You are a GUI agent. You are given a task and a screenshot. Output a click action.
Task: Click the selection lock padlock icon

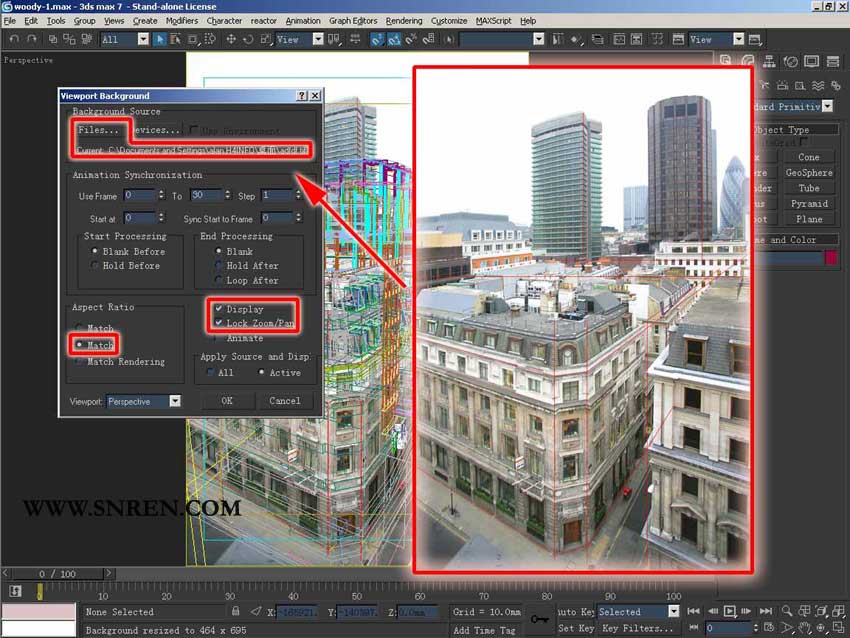pyautogui.click(x=235, y=611)
